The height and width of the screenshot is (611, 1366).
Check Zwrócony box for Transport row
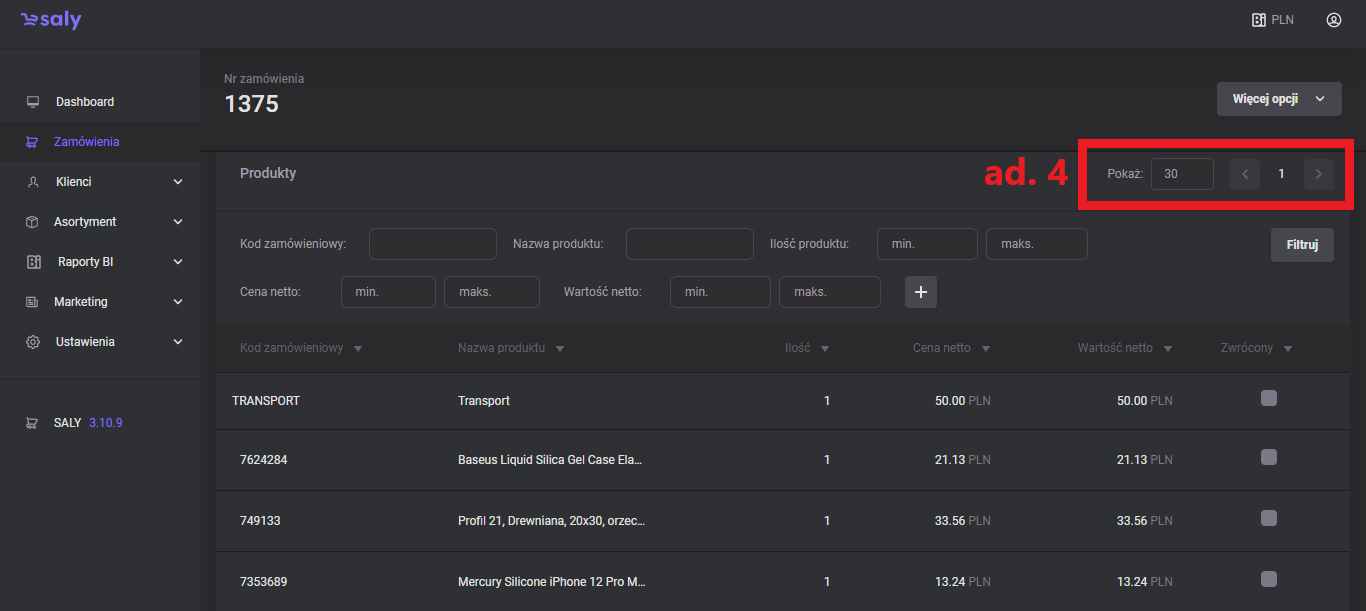1269,399
